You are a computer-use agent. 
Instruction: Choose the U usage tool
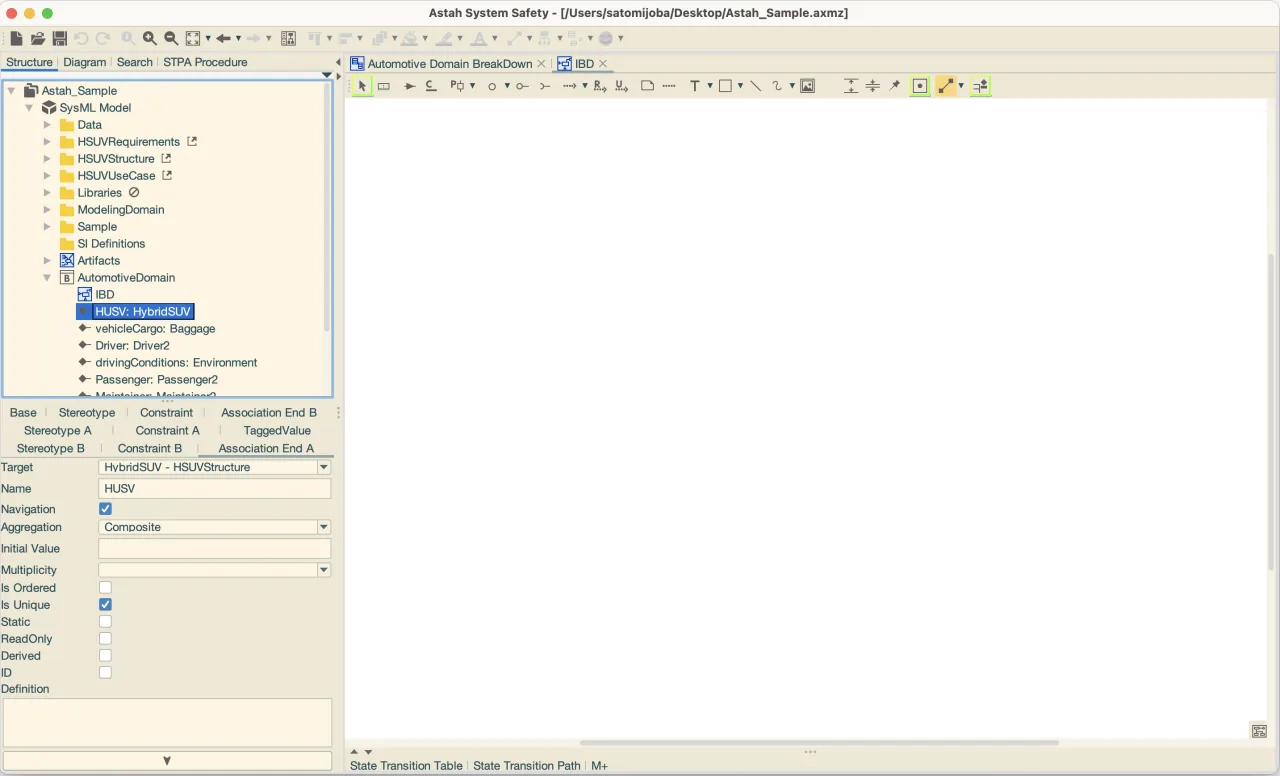pos(621,86)
